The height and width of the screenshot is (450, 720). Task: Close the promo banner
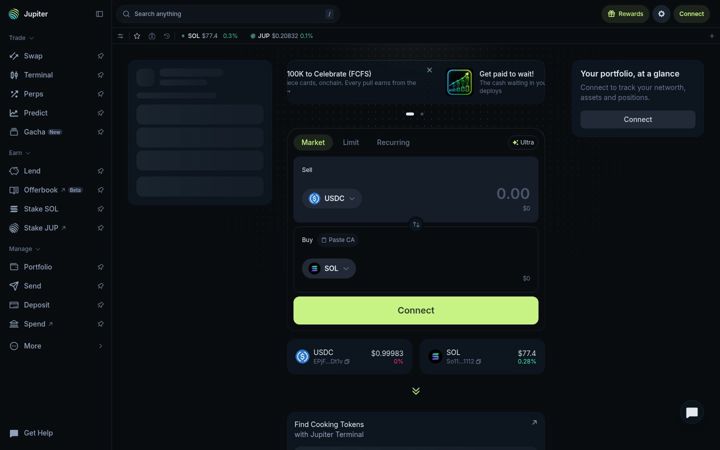pyautogui.click(x=429, y=70)
